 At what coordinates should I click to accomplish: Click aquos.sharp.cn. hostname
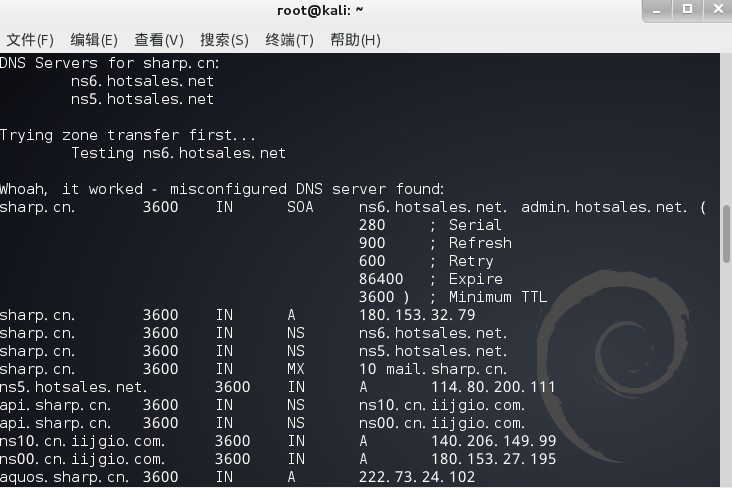click(64, 477)
